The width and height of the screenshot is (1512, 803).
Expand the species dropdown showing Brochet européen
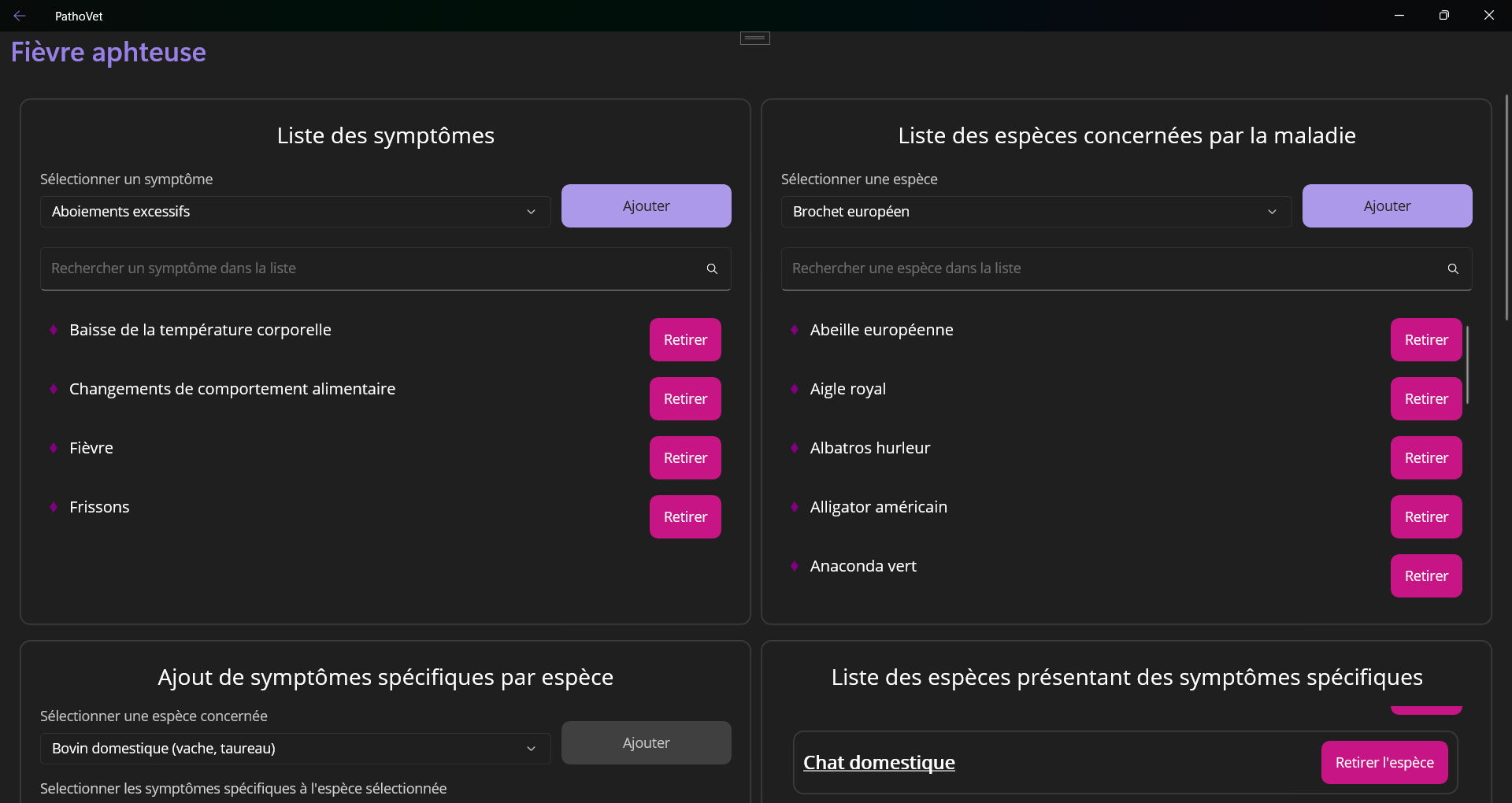(x=1036, y=212)
